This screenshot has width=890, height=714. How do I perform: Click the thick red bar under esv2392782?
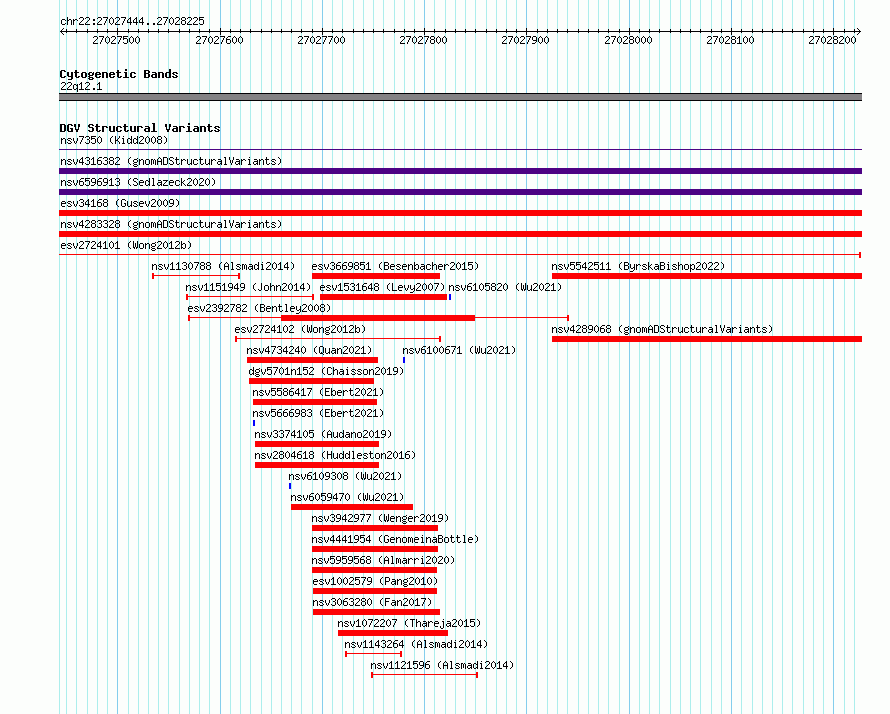pyautogui.click(x=378, y=318)
